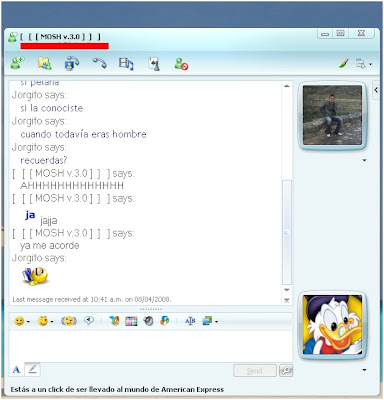Screen dimensions: 384x400
Task: Click the Messenger Plus toolbar icon
Action: pyautogui.click(x=165, y=321)
